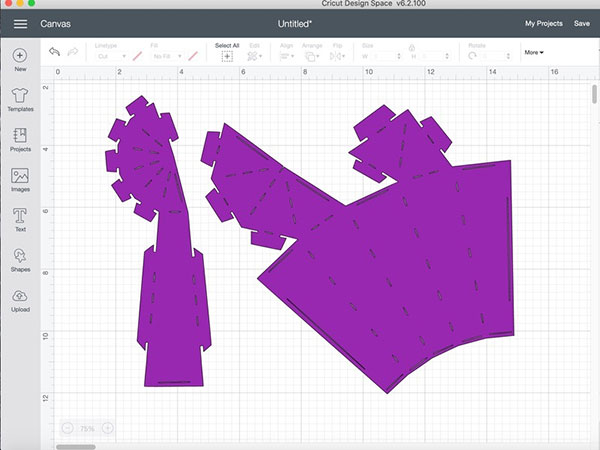Screen dimensions: 600x450
Task: Expand the More dropdown
Action: point(534,52)
